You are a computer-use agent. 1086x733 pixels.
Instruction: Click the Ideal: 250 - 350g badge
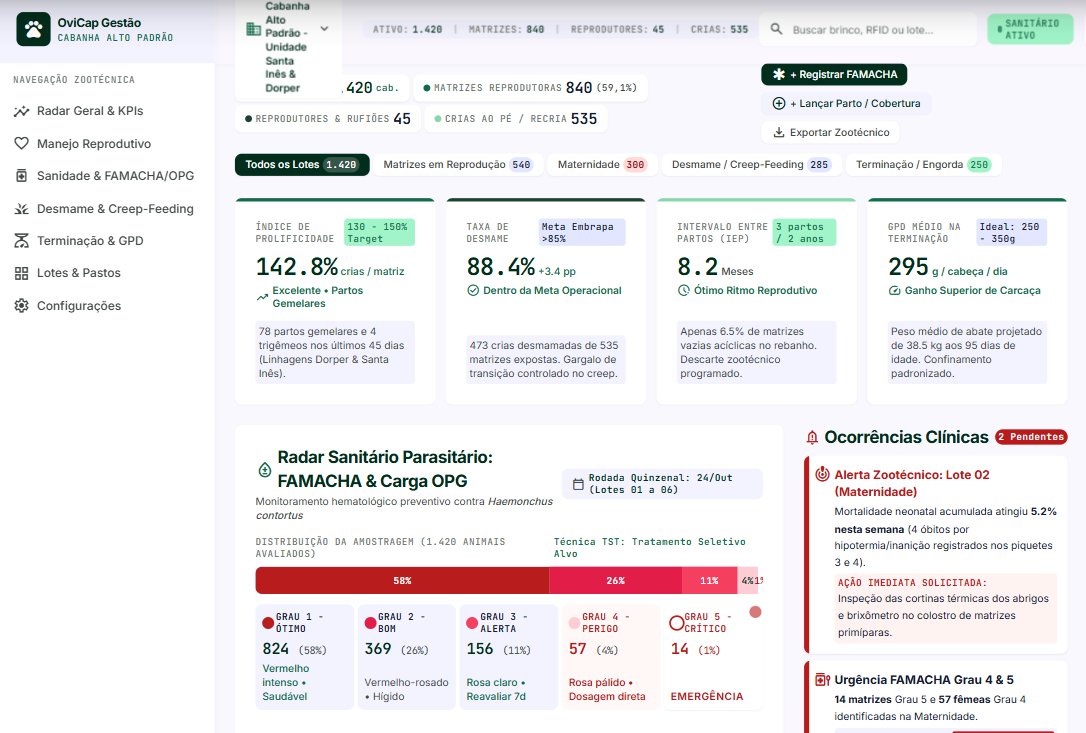[1011, 232]
